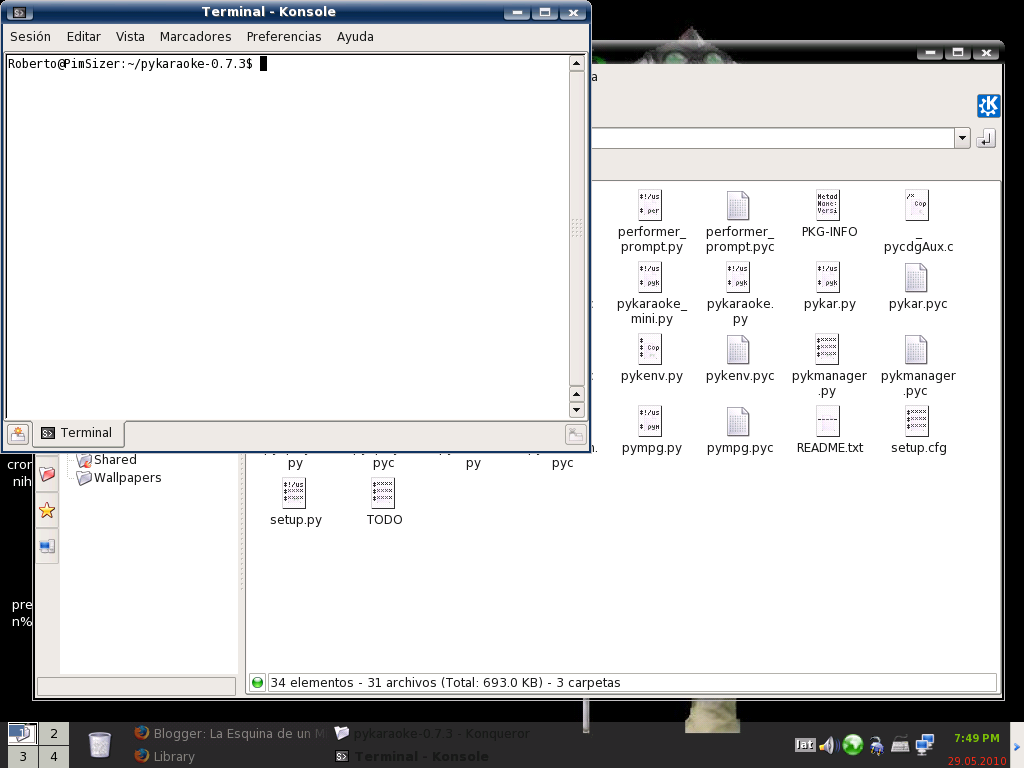1024x768 pixels.
Task: Open a new session with the Konsole new-session icon
Action: pyautogui.click(x=17, y=433)
